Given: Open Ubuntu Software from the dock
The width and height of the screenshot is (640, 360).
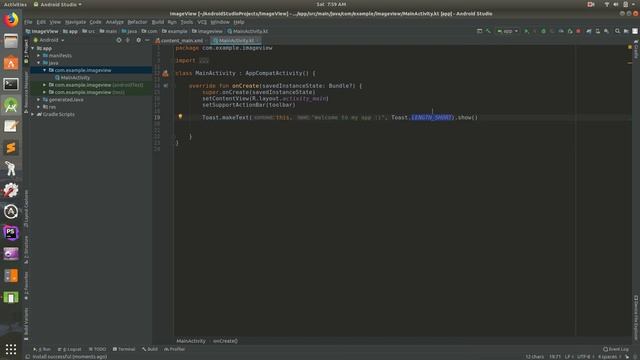Looking at the screenshot, I should [x=11, y=63].
